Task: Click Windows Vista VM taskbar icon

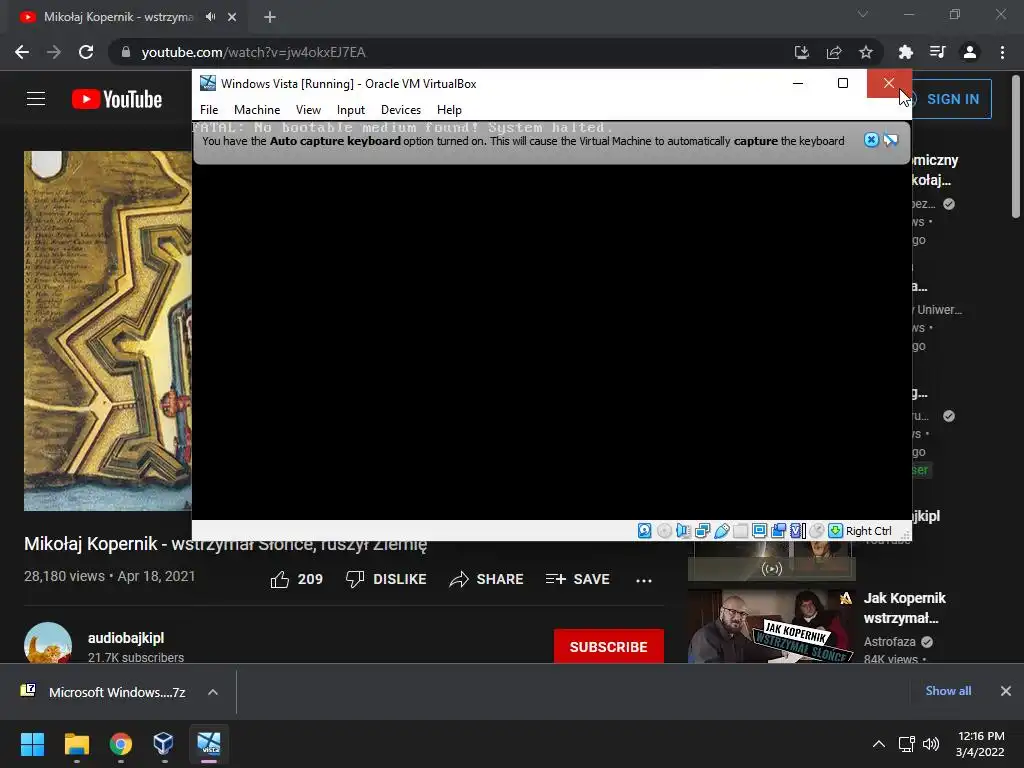Action: click(x=209, y=744)
